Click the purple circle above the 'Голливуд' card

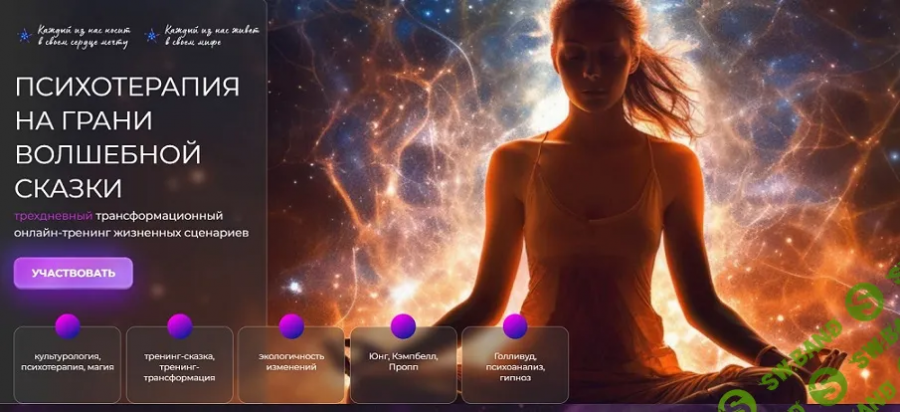(x=515, y=326)
